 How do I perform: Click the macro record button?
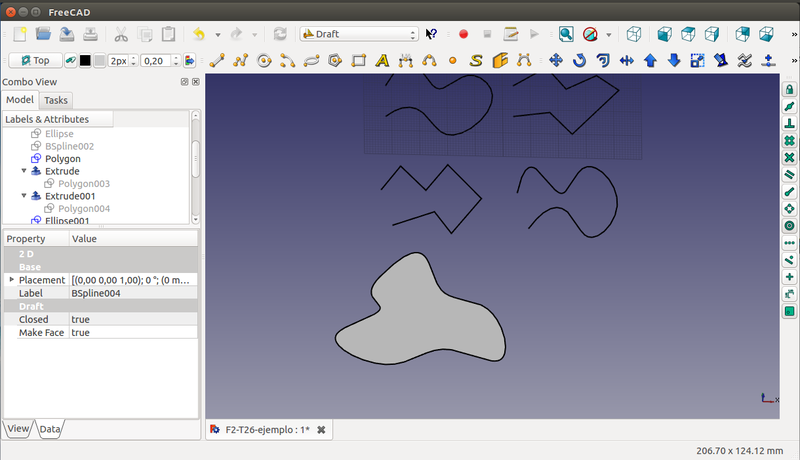coord(464,34)
